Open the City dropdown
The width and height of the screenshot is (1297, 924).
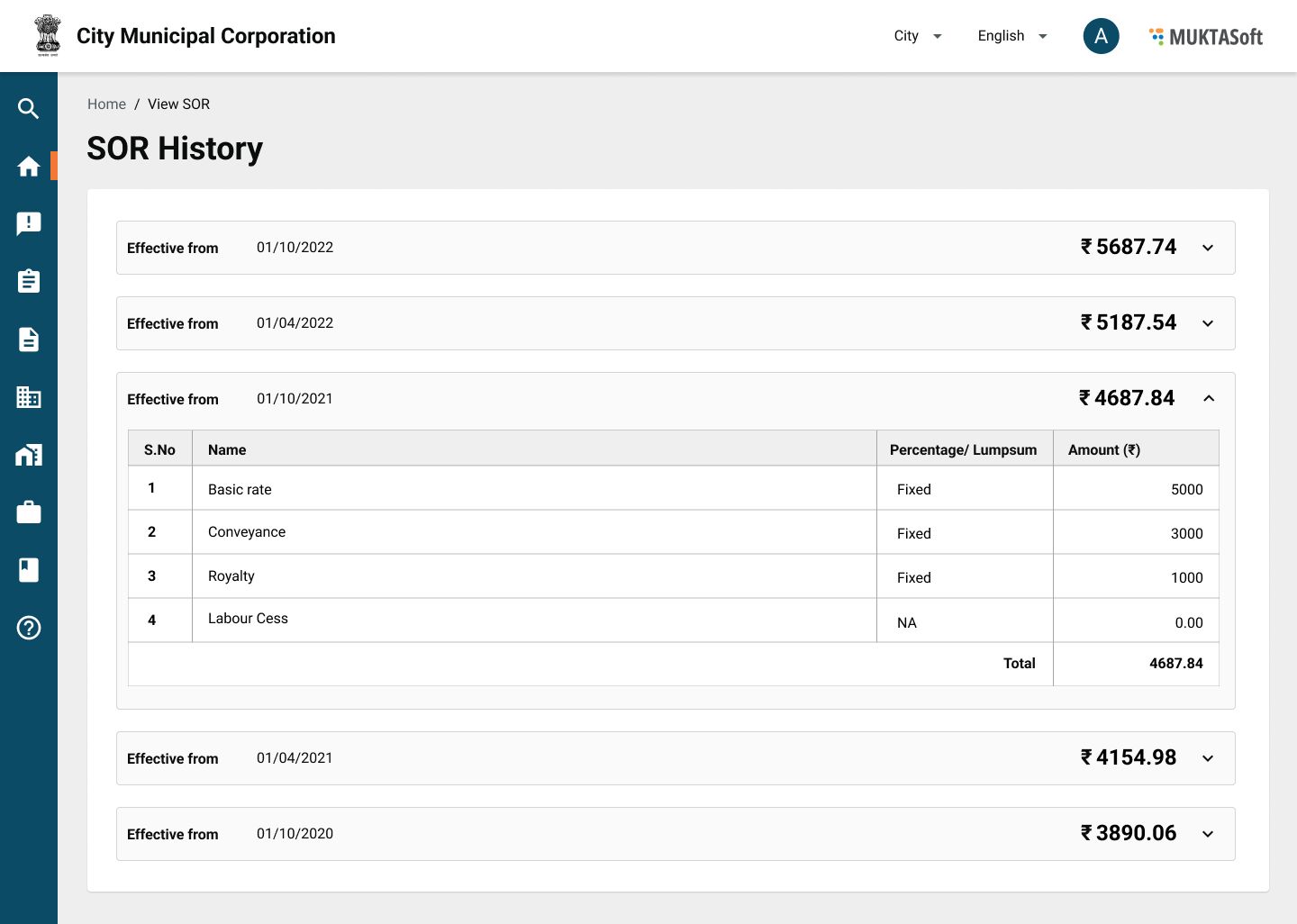click(918, 36)
